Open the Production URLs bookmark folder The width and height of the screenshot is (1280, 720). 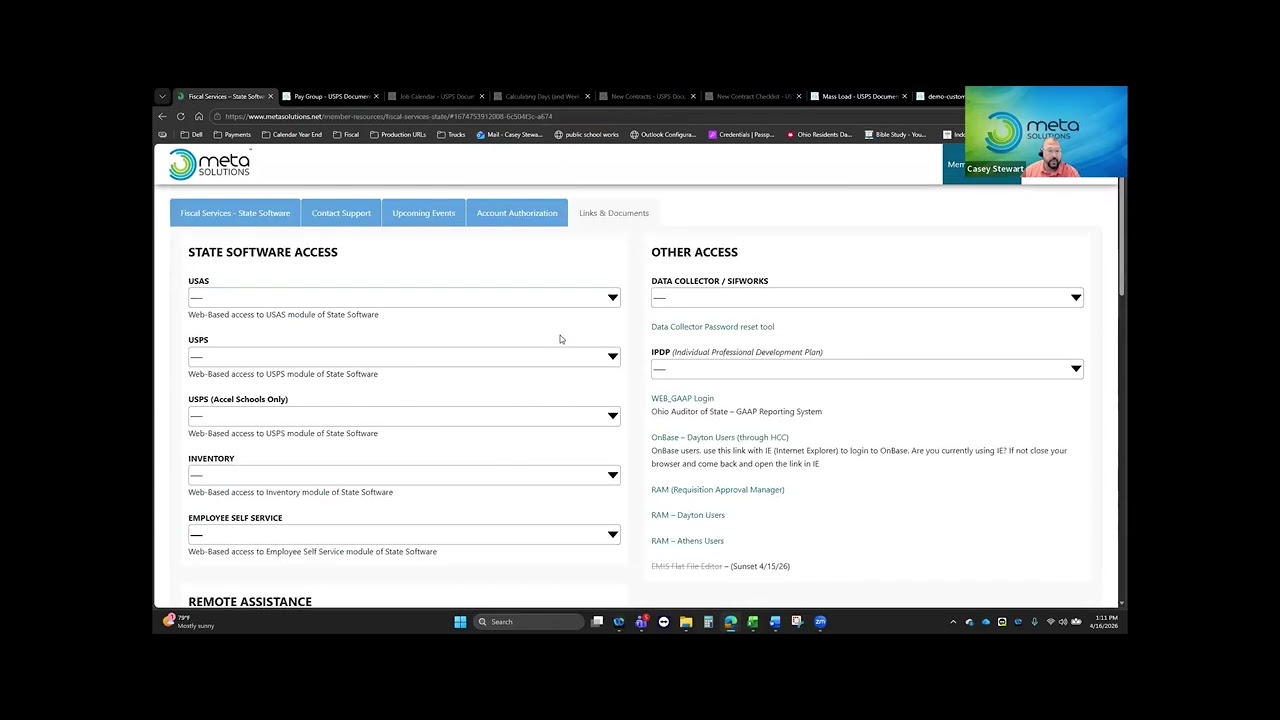[x=398, y=134]
